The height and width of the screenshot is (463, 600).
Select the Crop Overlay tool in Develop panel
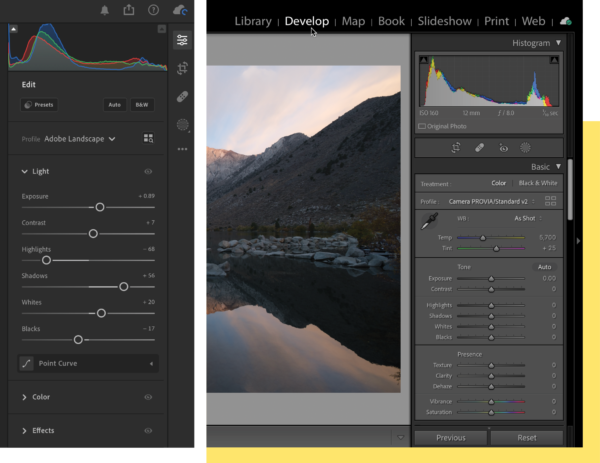[x=456, y=148]
